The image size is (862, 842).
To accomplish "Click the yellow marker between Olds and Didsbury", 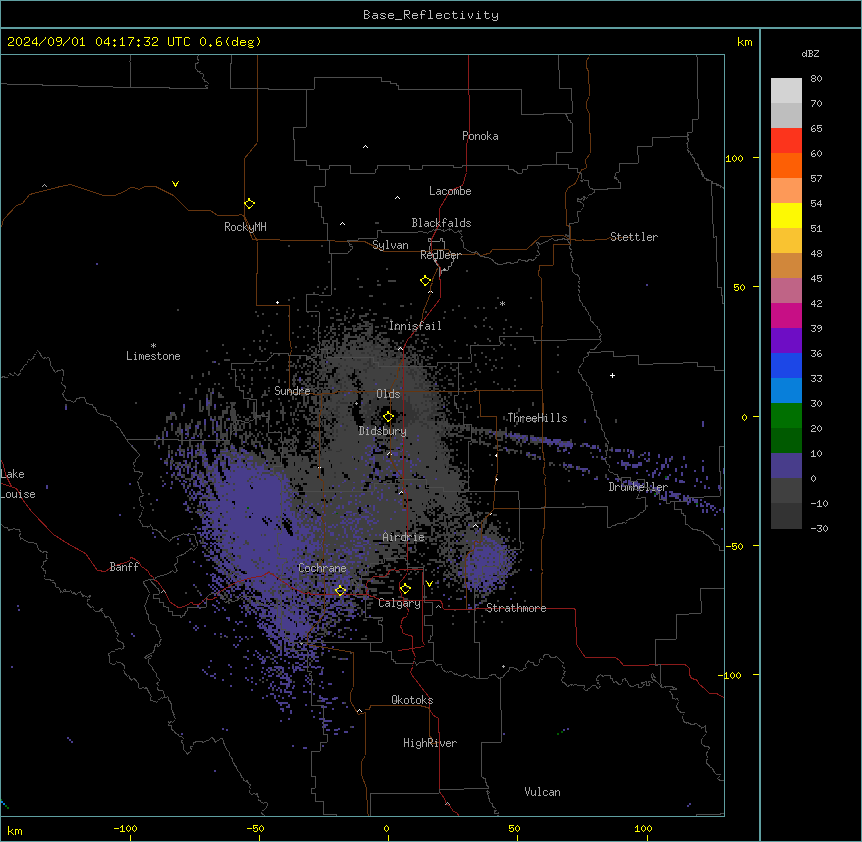I will [x=388, y=417].
